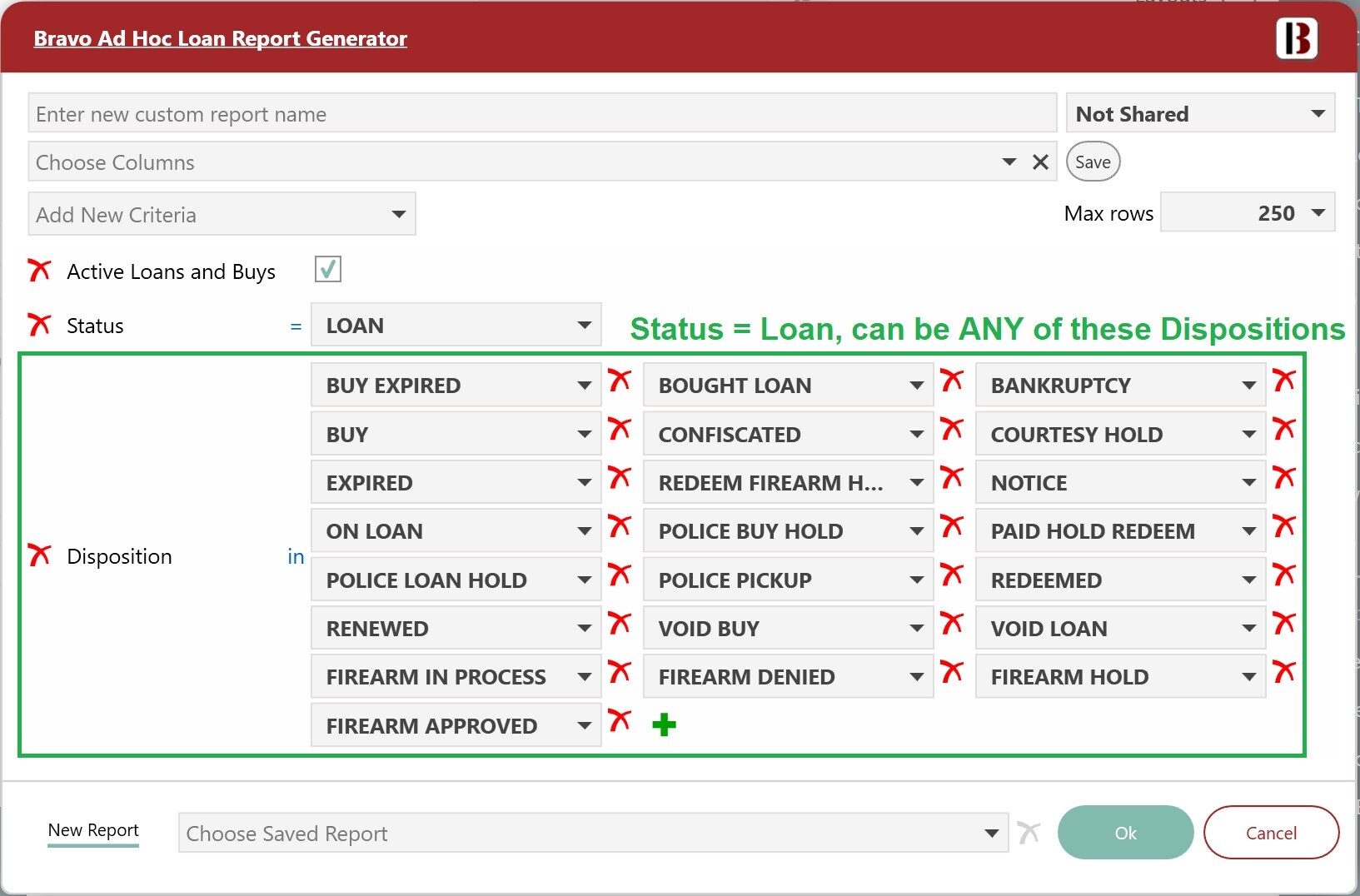Screen dimensions: 1360x896
Task: Change the VOID LOAN disposition dropdown
Action: pos(1120,629)
